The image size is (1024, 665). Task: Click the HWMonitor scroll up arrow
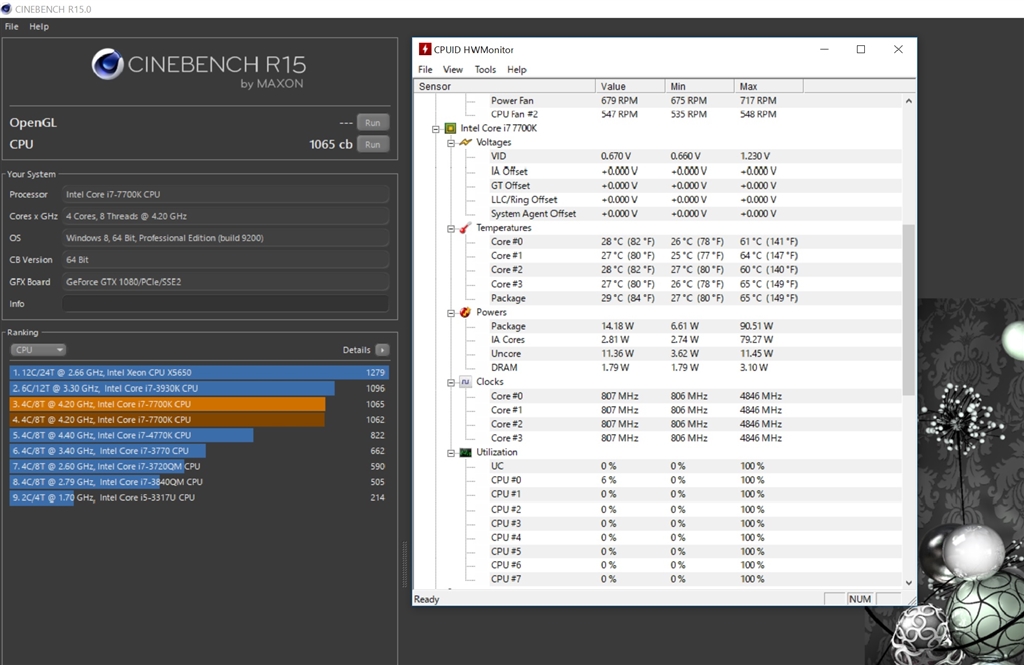(x=908, y=101)
